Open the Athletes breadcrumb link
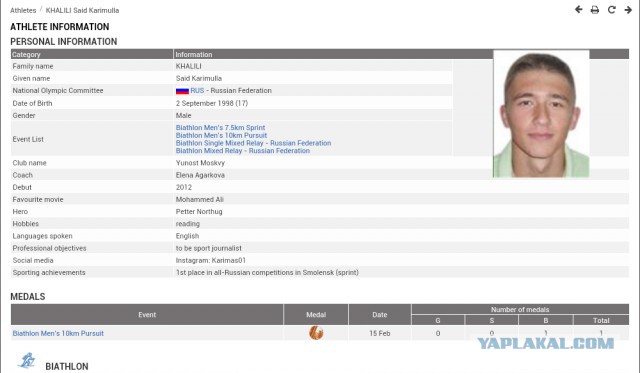 (x=23, y=10)
